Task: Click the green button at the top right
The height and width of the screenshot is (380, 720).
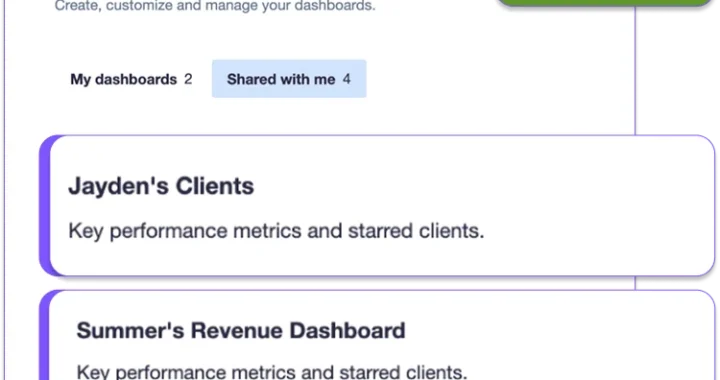Action: click(604, 3)
